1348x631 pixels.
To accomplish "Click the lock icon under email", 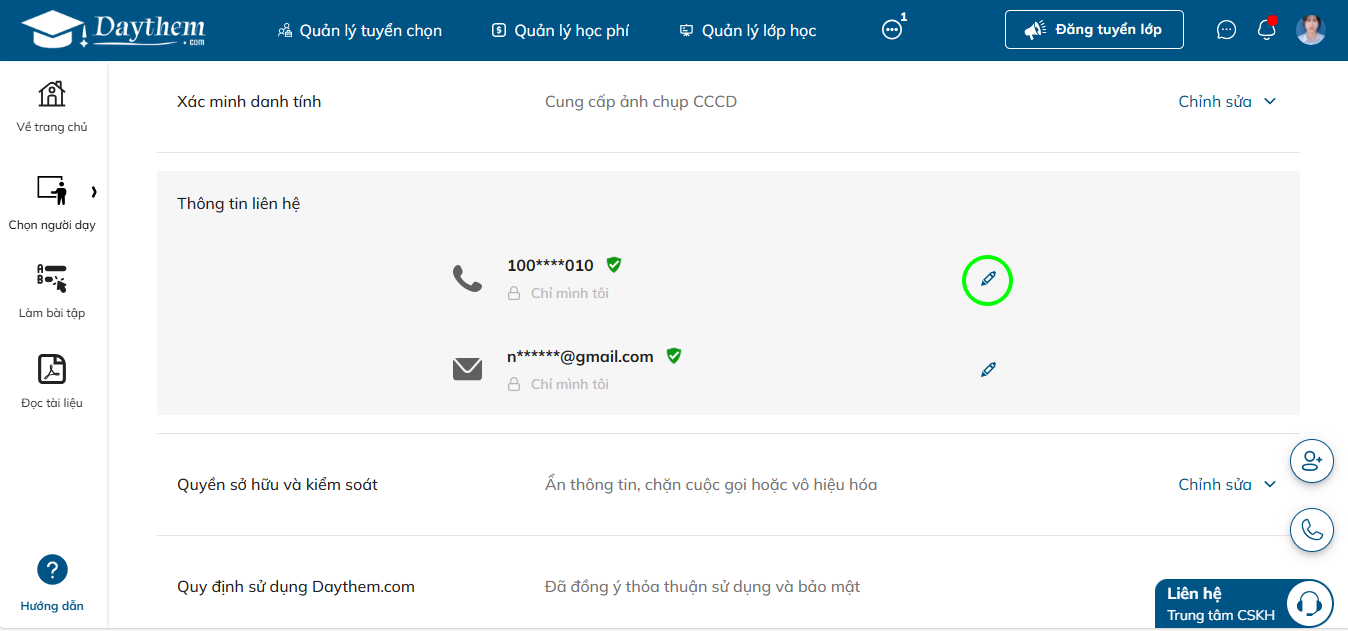I will tap(514, 385).
